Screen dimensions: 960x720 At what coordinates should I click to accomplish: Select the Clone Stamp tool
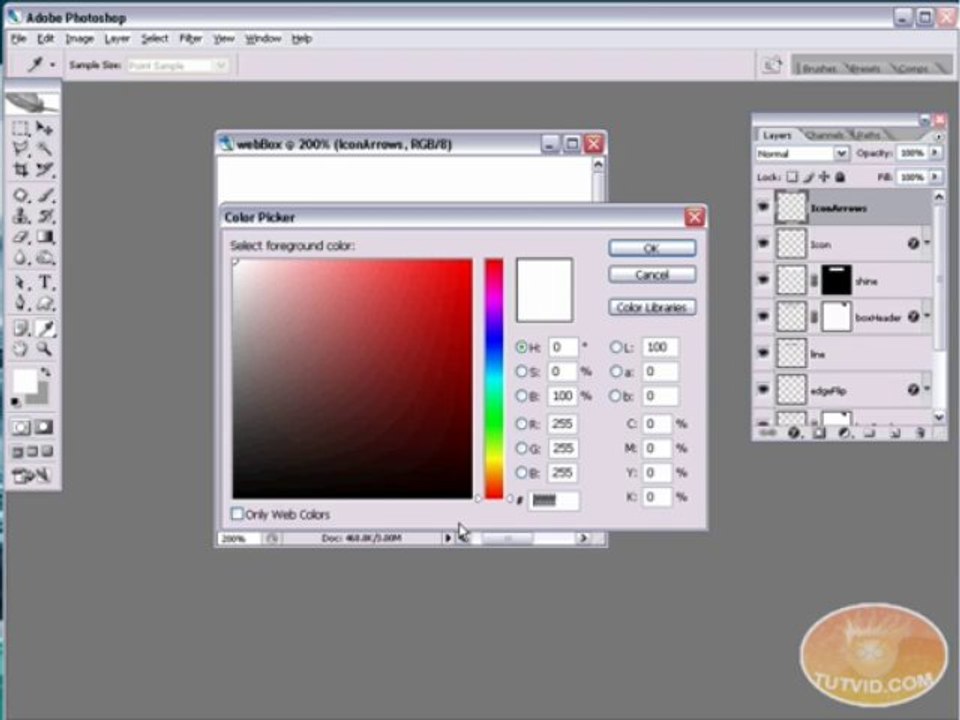point(21,216)
